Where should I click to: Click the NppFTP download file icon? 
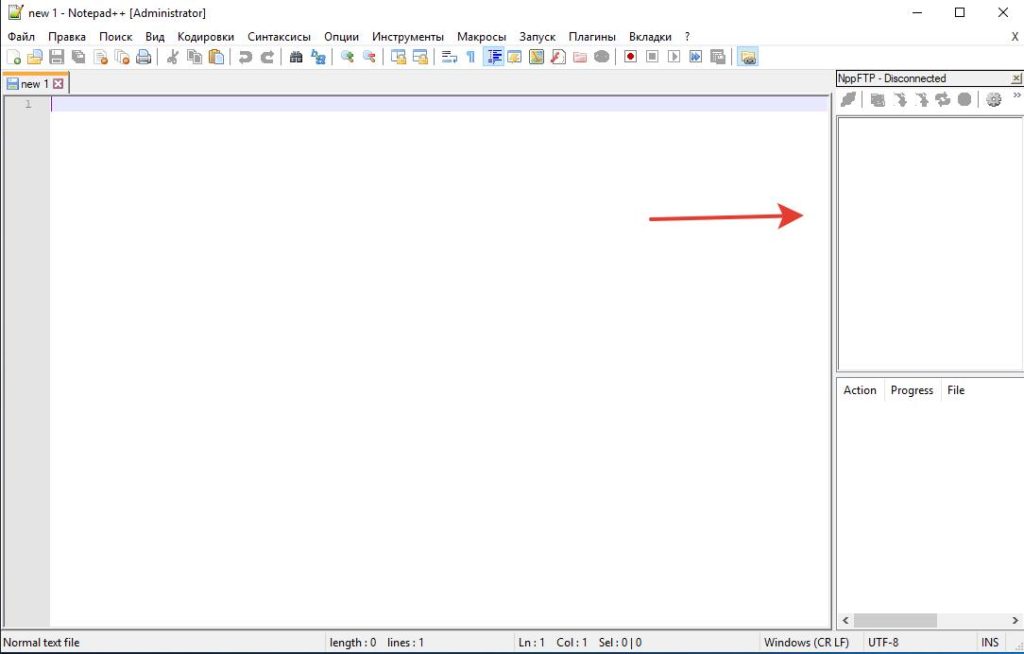[900, 99]
